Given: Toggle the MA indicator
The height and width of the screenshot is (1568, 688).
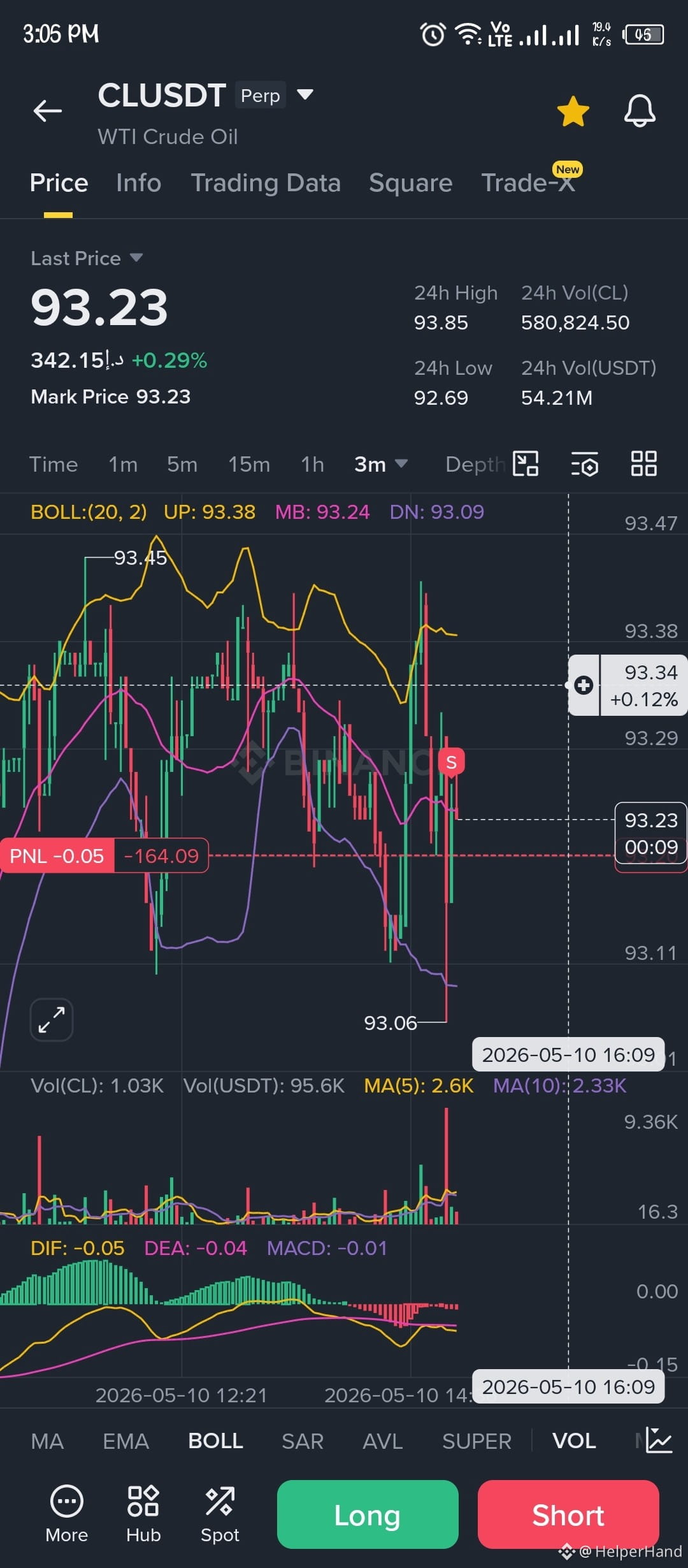Looking at the screenshot, I should tap(47, 1441).
